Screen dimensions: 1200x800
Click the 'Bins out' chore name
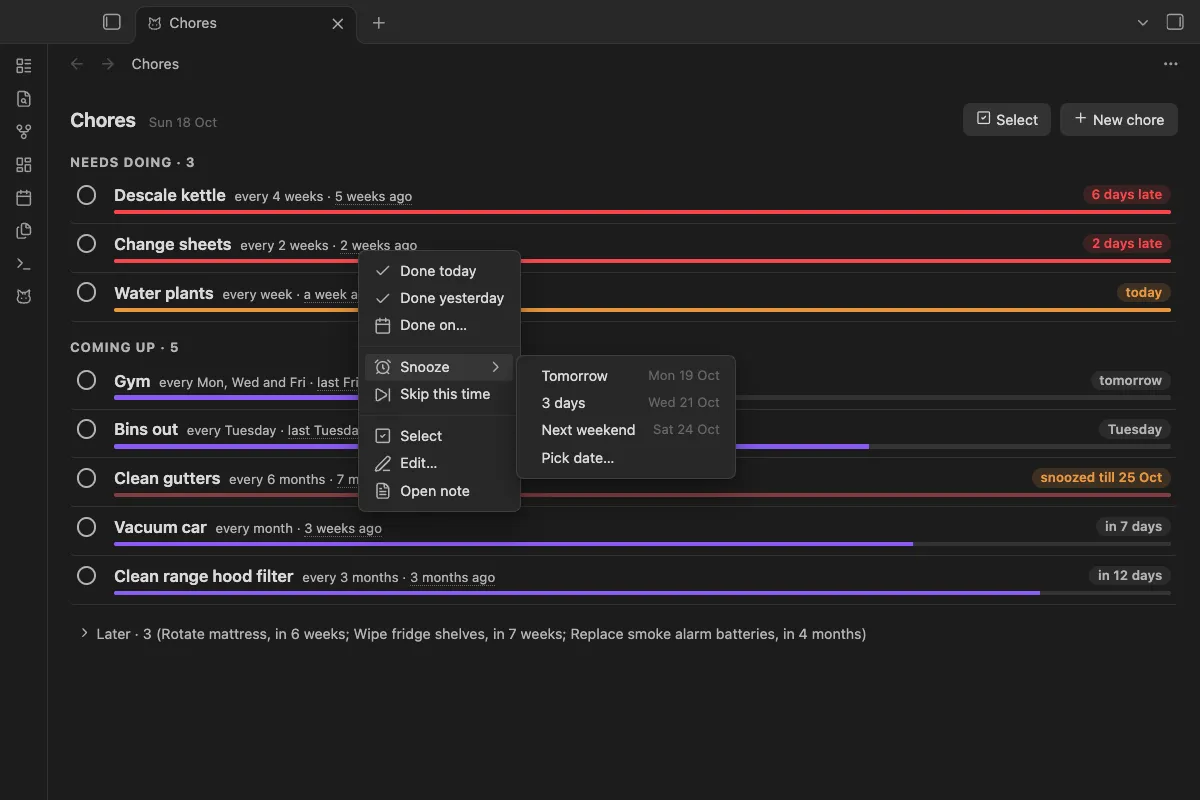click(x=146, y=429)
